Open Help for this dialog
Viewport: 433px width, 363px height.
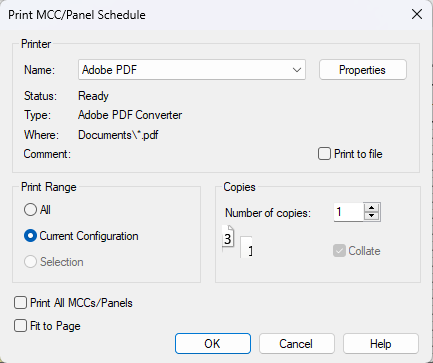[x=381, y=344]
